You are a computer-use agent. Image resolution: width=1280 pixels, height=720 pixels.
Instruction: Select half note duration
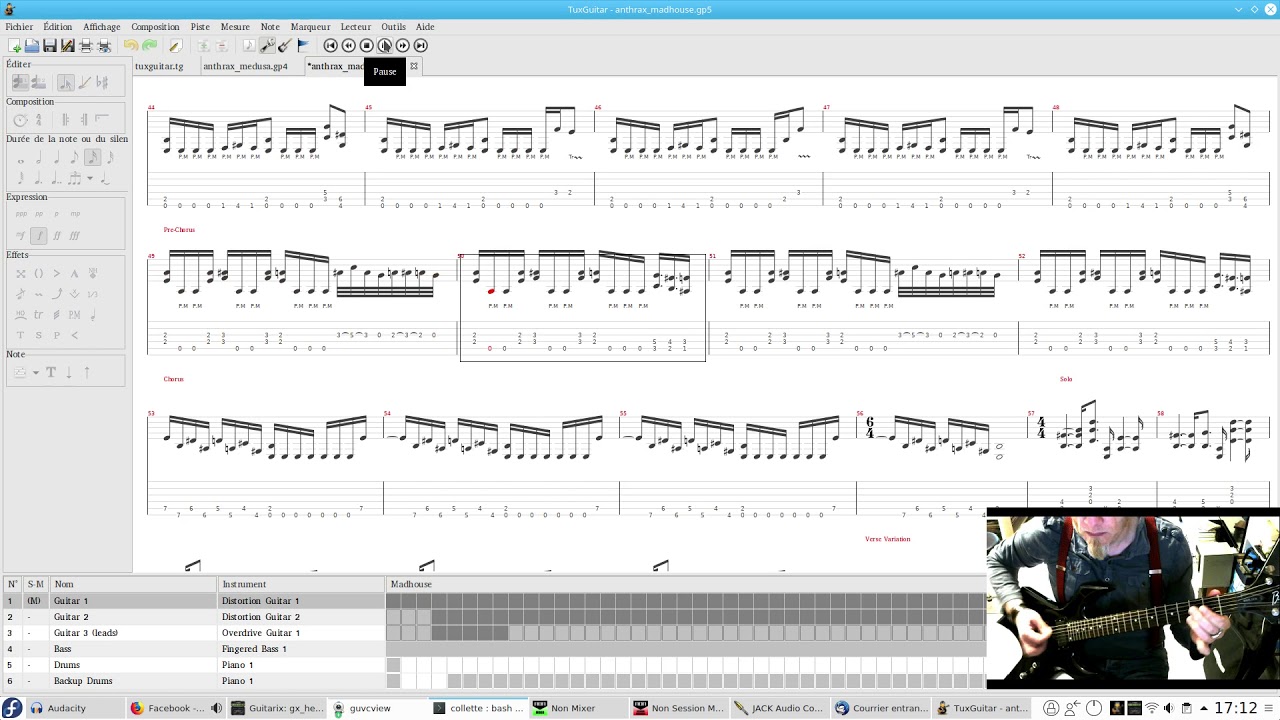(39, 158)
